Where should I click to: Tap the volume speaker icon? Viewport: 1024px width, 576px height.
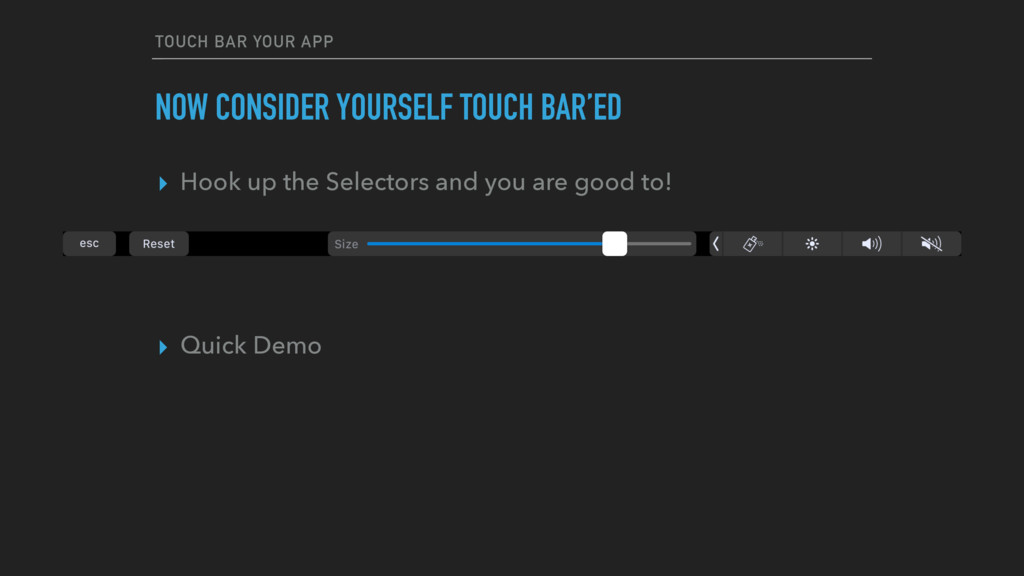click(x=872, y=244)
